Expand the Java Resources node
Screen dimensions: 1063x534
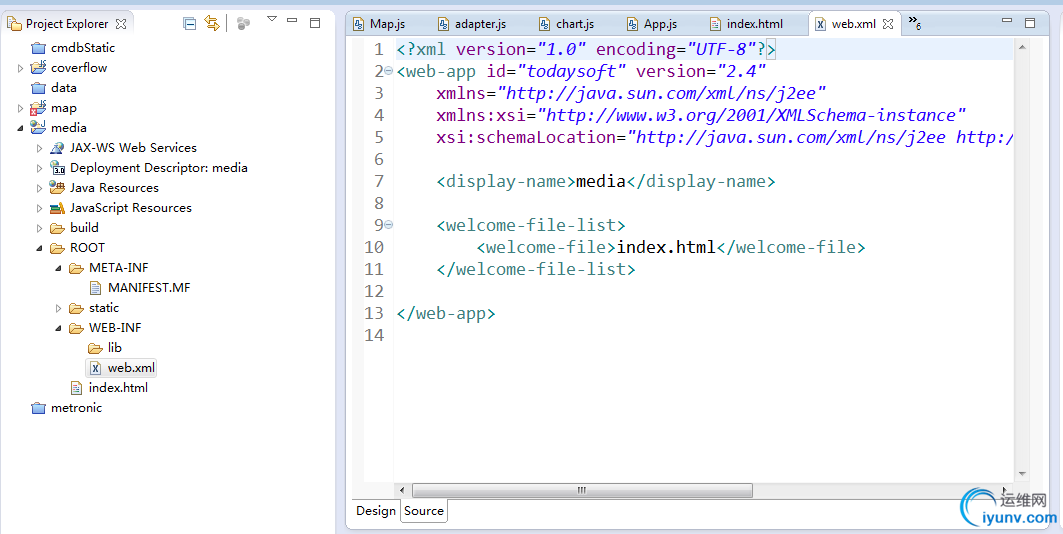tap(39, 188)
